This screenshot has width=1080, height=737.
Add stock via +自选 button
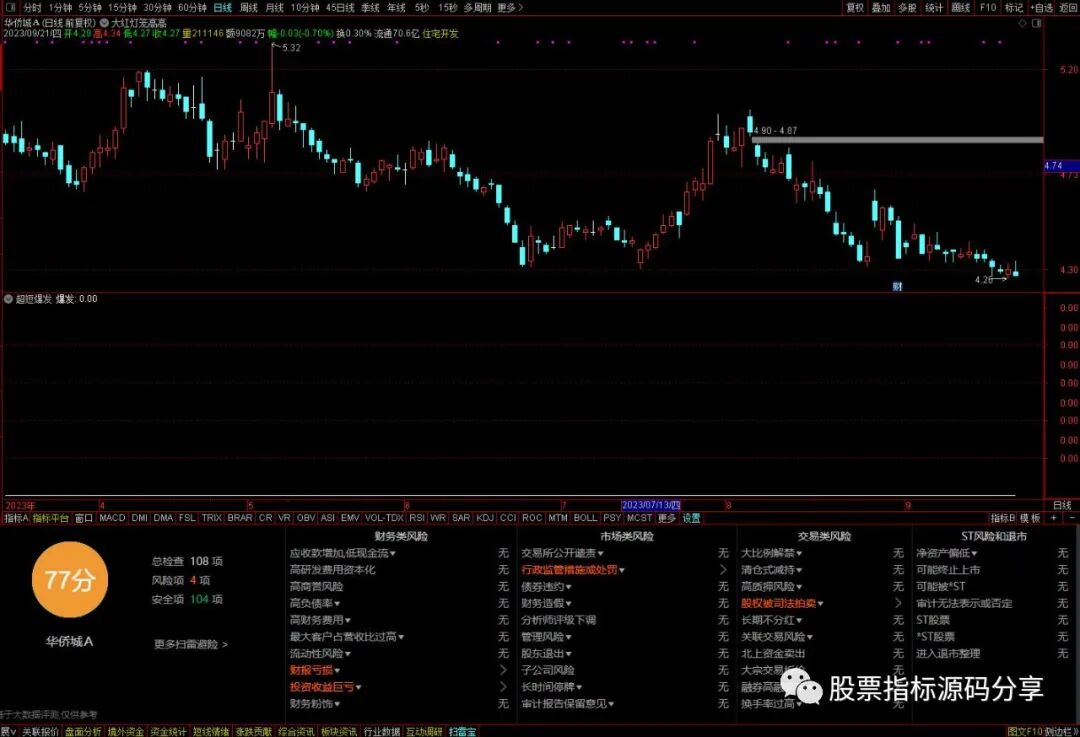click(1041, 8)
